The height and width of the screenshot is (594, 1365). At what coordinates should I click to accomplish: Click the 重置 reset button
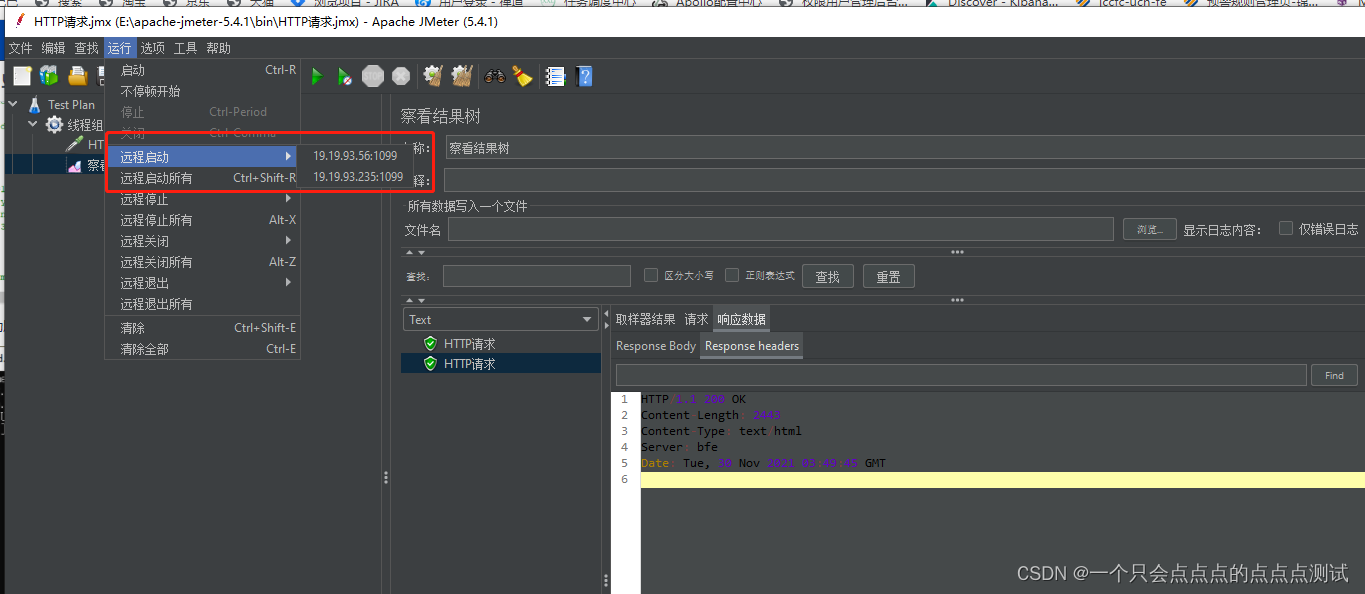[x=888, y=276]
